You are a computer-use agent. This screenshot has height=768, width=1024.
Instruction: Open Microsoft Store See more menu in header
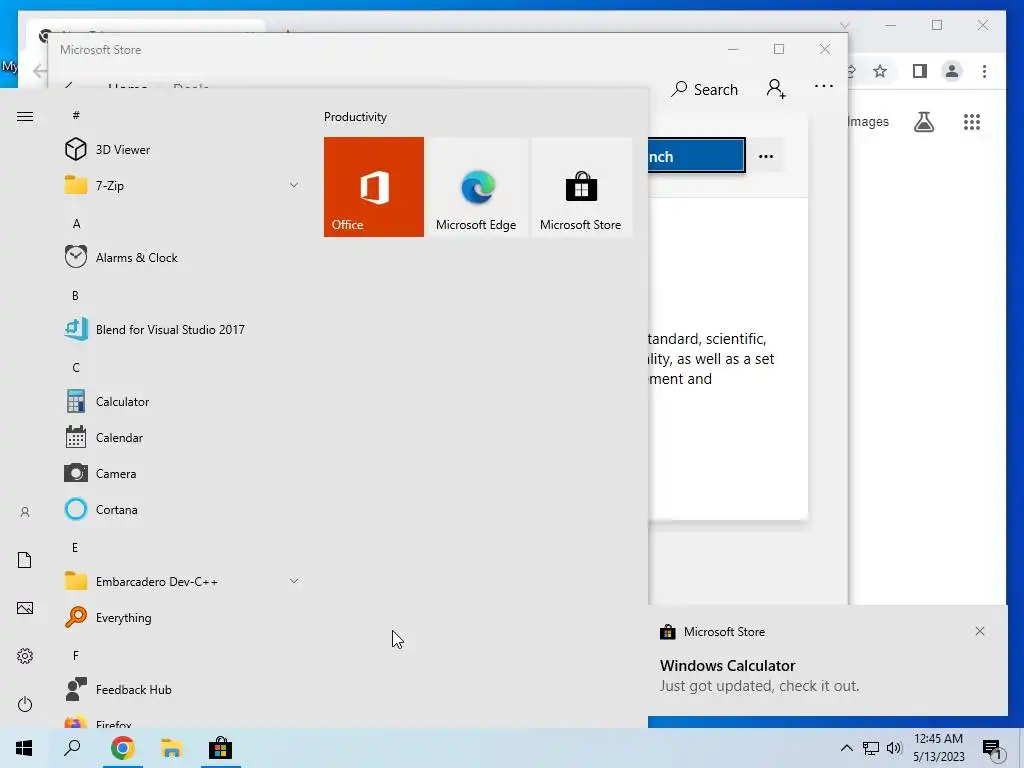pyautogui.click(x=824, y=86)
